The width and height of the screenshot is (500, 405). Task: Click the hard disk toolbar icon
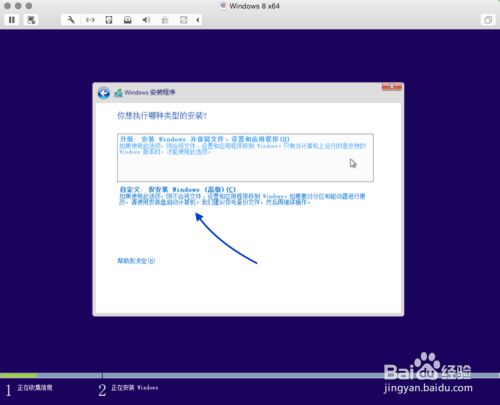coord(109,20)
